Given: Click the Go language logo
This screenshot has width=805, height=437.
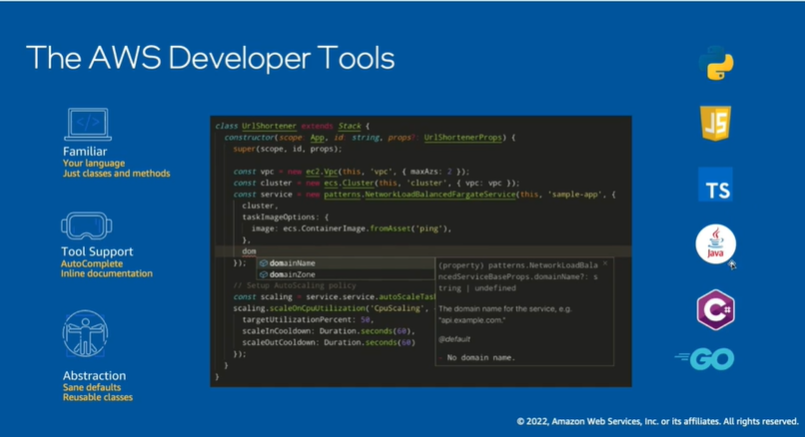Looking at the screenshot, I should click(x=705, y=358).
